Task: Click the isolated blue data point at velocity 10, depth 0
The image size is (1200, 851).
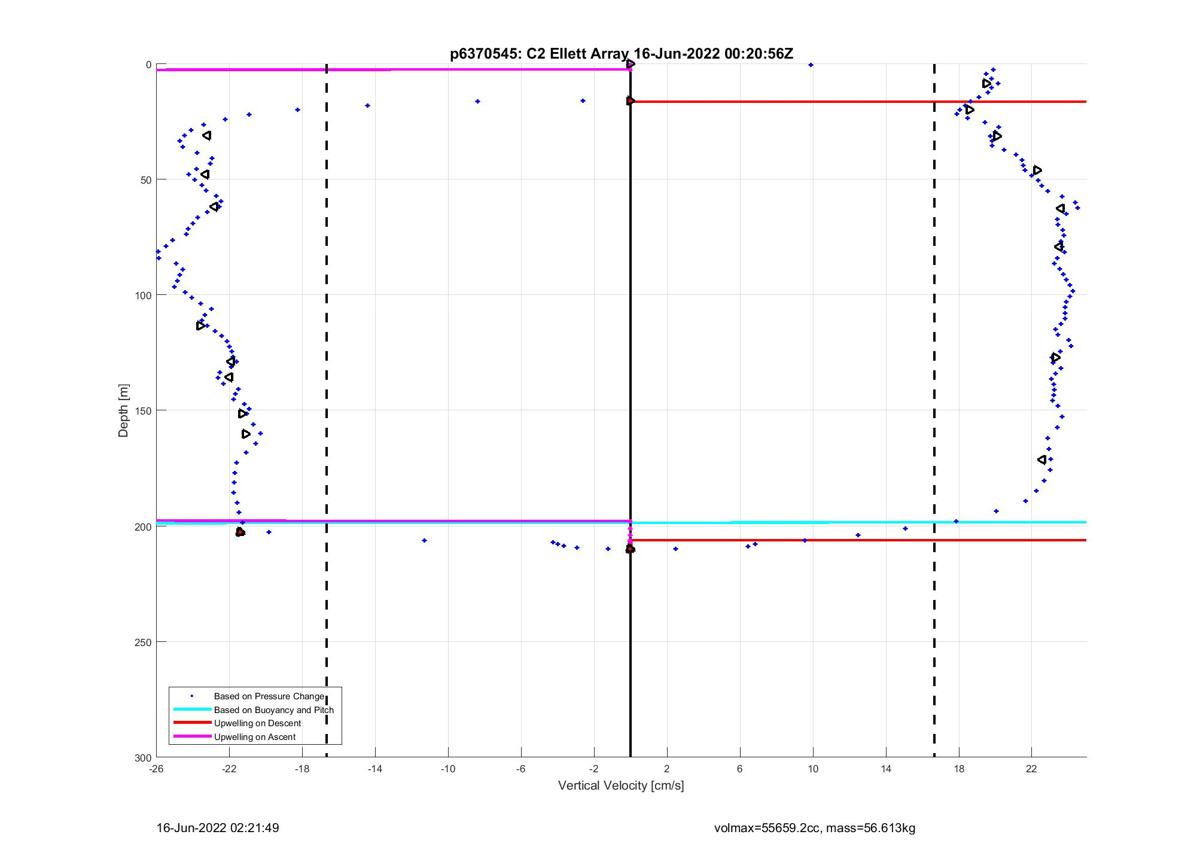Action: click(x=811, y=65)
